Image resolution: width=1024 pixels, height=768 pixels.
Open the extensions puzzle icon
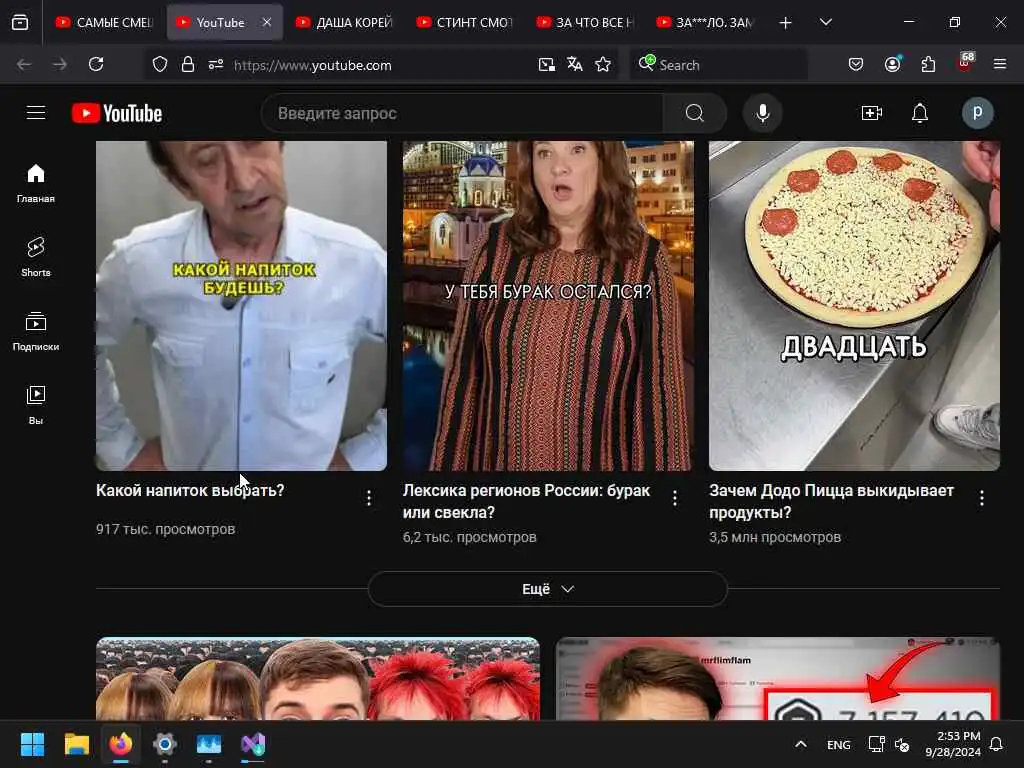(x=928, y=64)
